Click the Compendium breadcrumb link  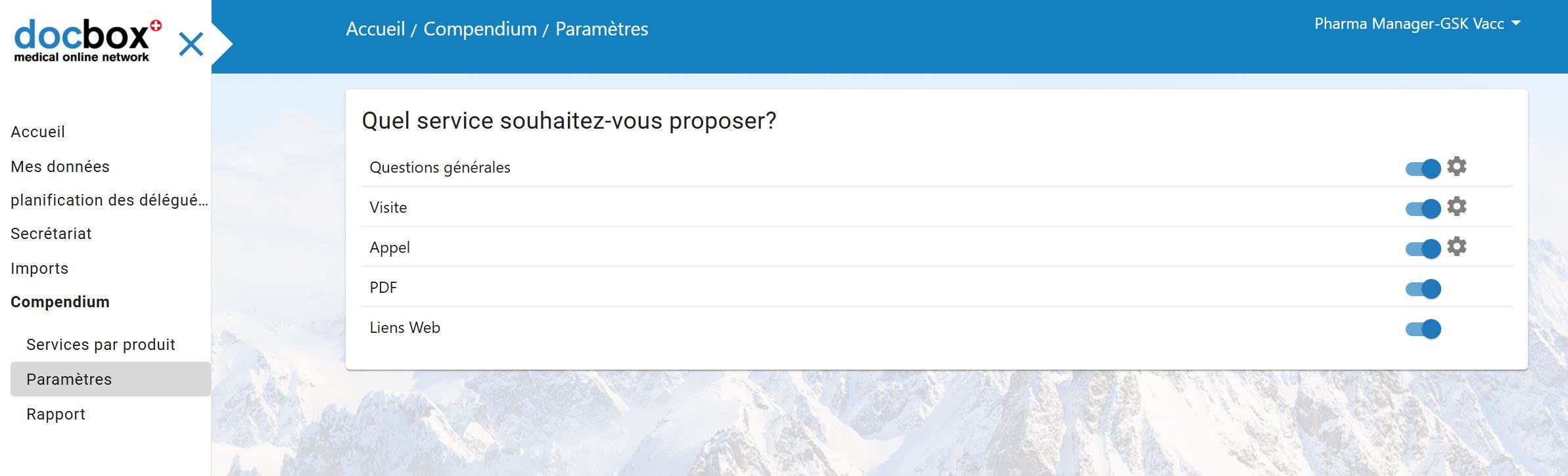point(480,29)
